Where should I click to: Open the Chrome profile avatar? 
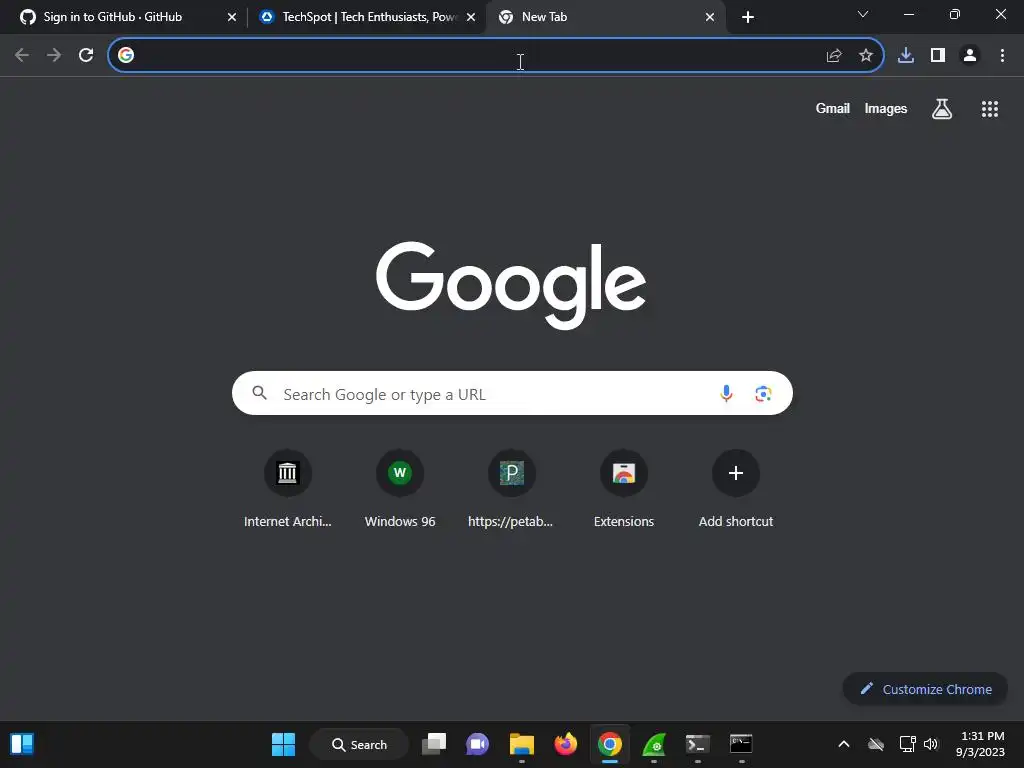(x=970, y=56)
